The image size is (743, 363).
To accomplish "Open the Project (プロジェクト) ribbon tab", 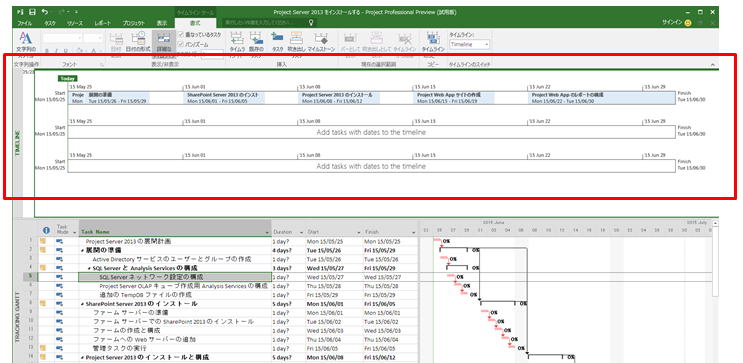I will point(134,23).
